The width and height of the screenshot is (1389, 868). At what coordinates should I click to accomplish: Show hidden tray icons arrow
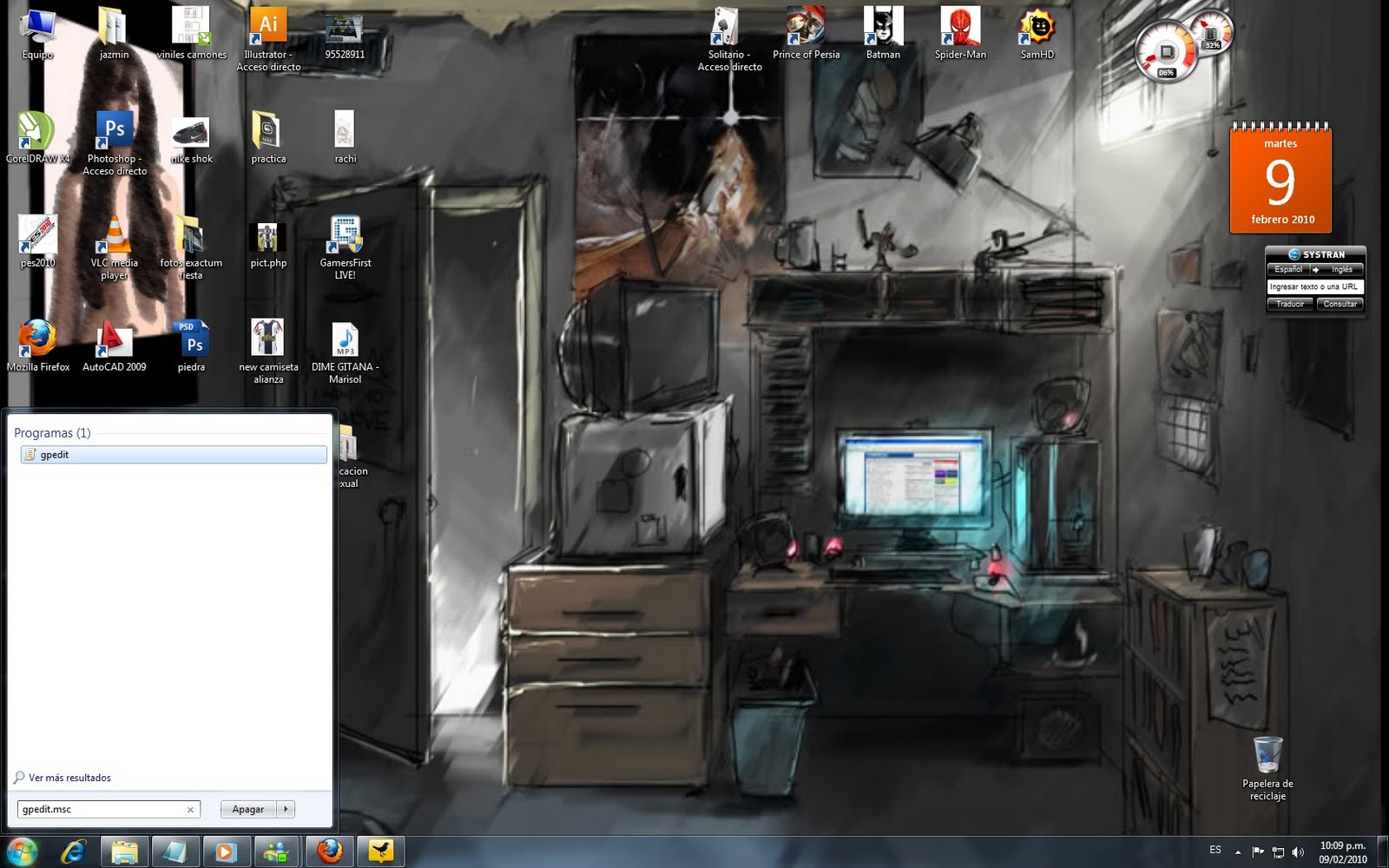[1238, 852]
